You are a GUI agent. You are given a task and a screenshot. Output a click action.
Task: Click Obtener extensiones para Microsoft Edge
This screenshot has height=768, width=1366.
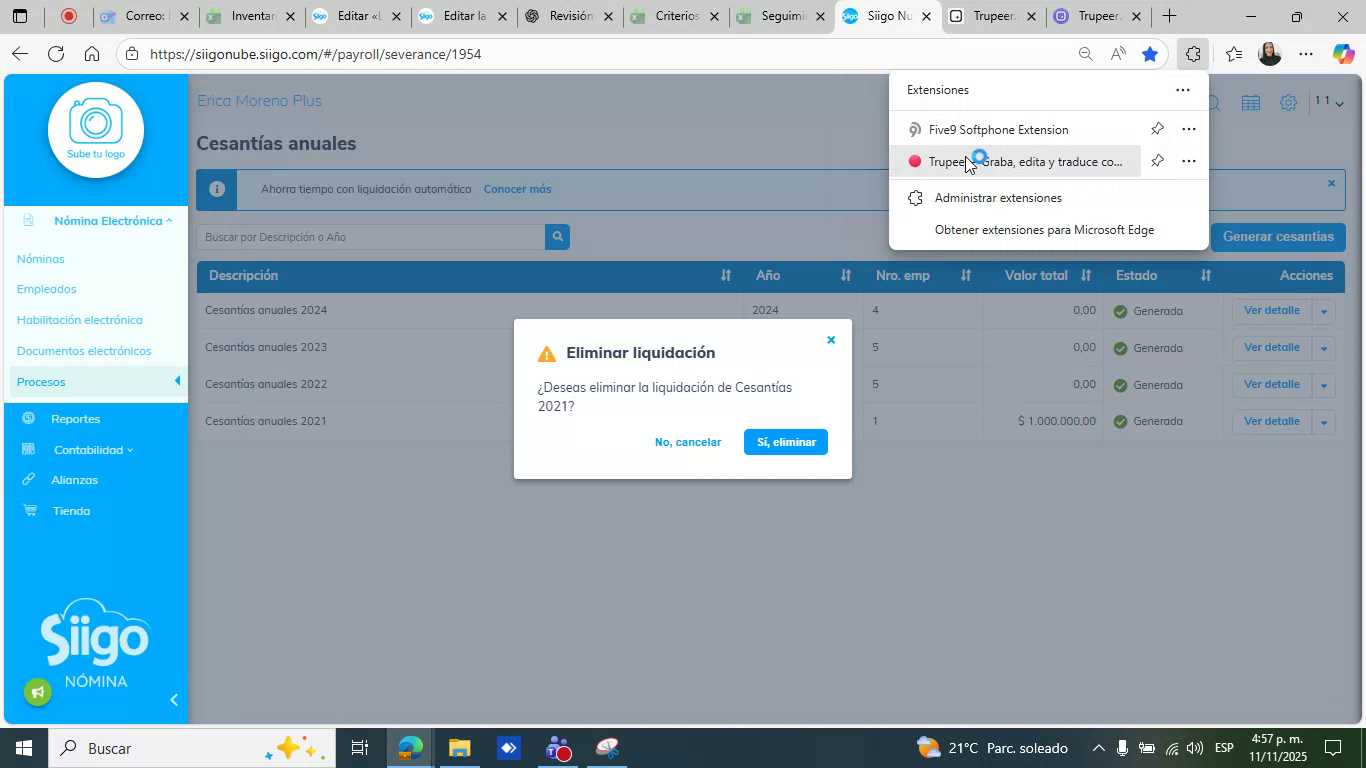click(1044, 230)
